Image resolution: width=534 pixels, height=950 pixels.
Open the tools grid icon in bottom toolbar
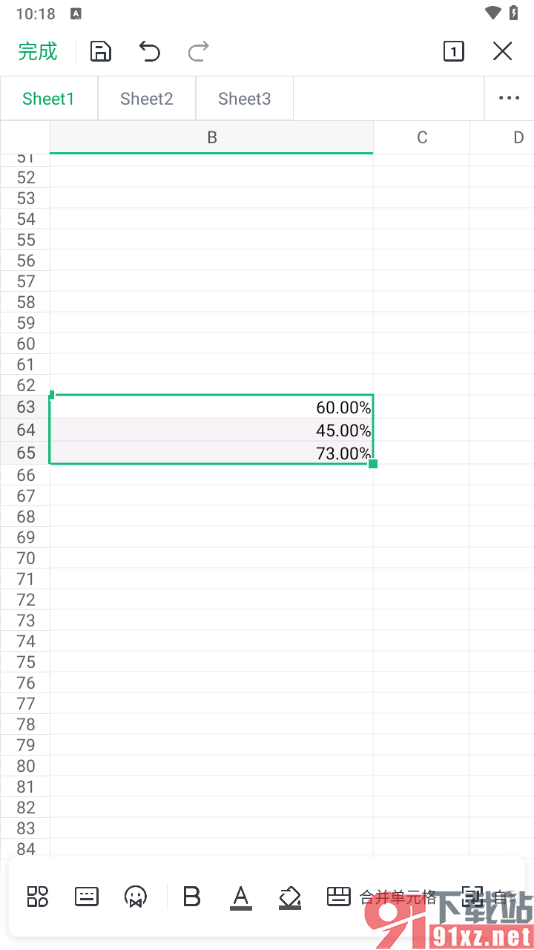38,896
